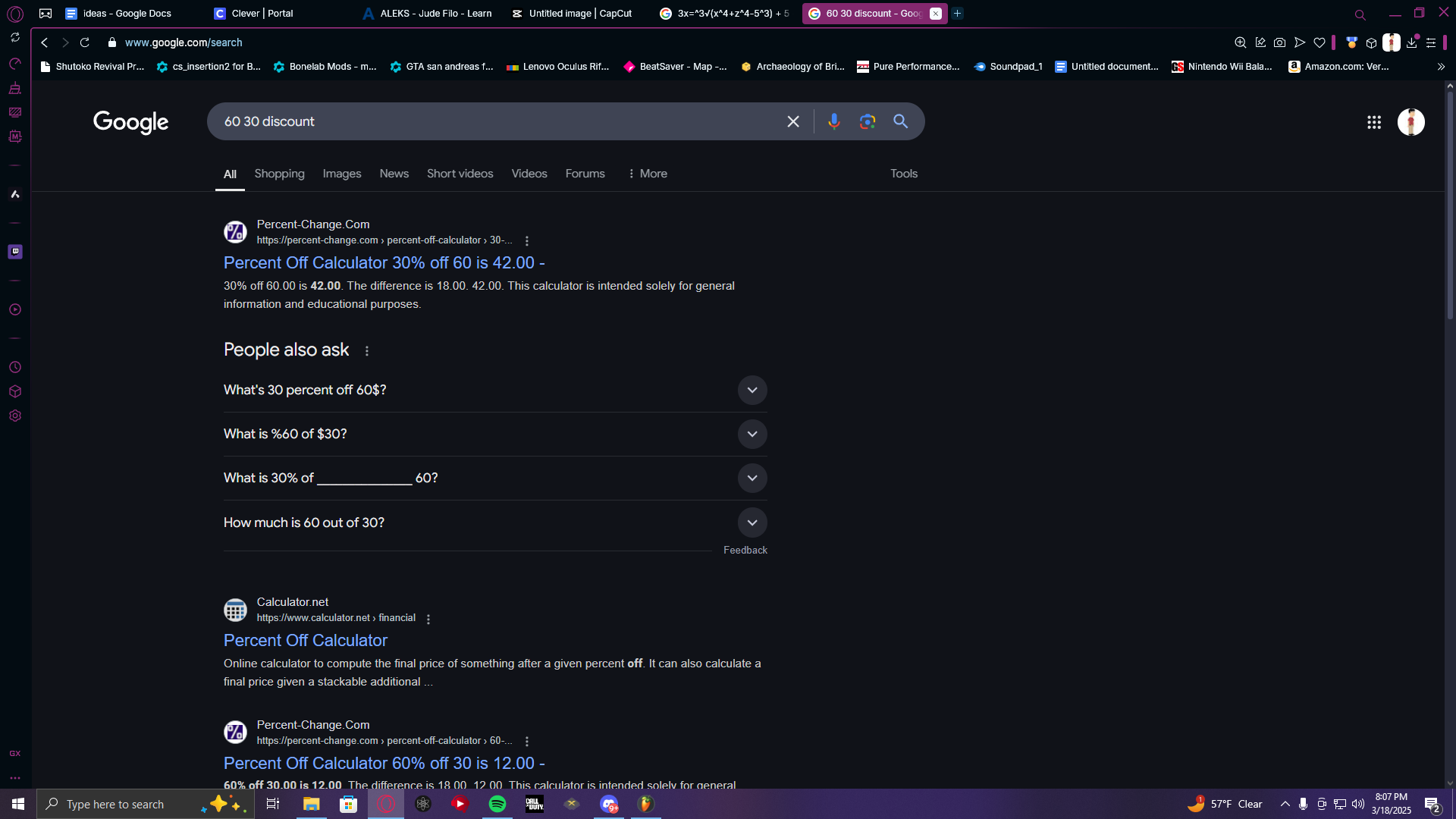Switch to the Forums results tab

click(x=585, y=174)
